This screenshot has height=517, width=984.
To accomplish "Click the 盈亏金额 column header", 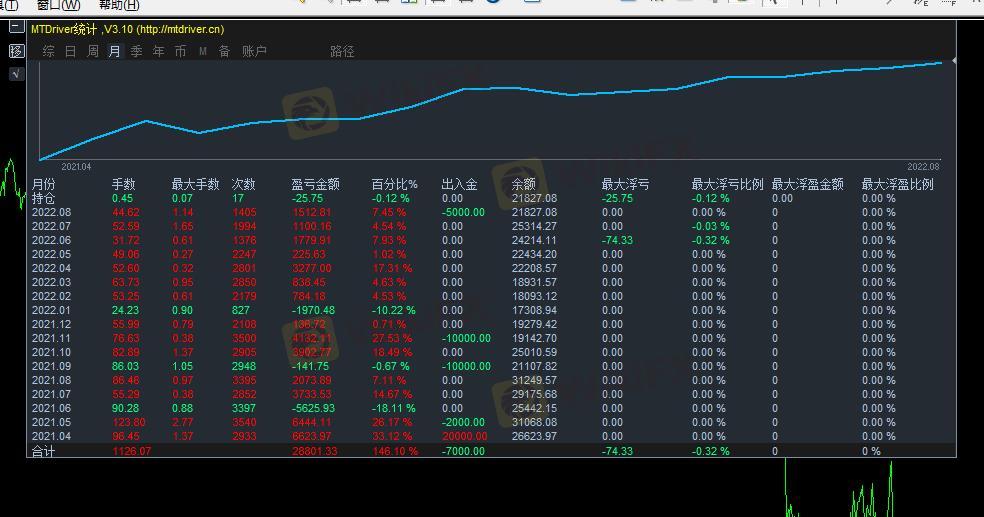I will point(315,184).
